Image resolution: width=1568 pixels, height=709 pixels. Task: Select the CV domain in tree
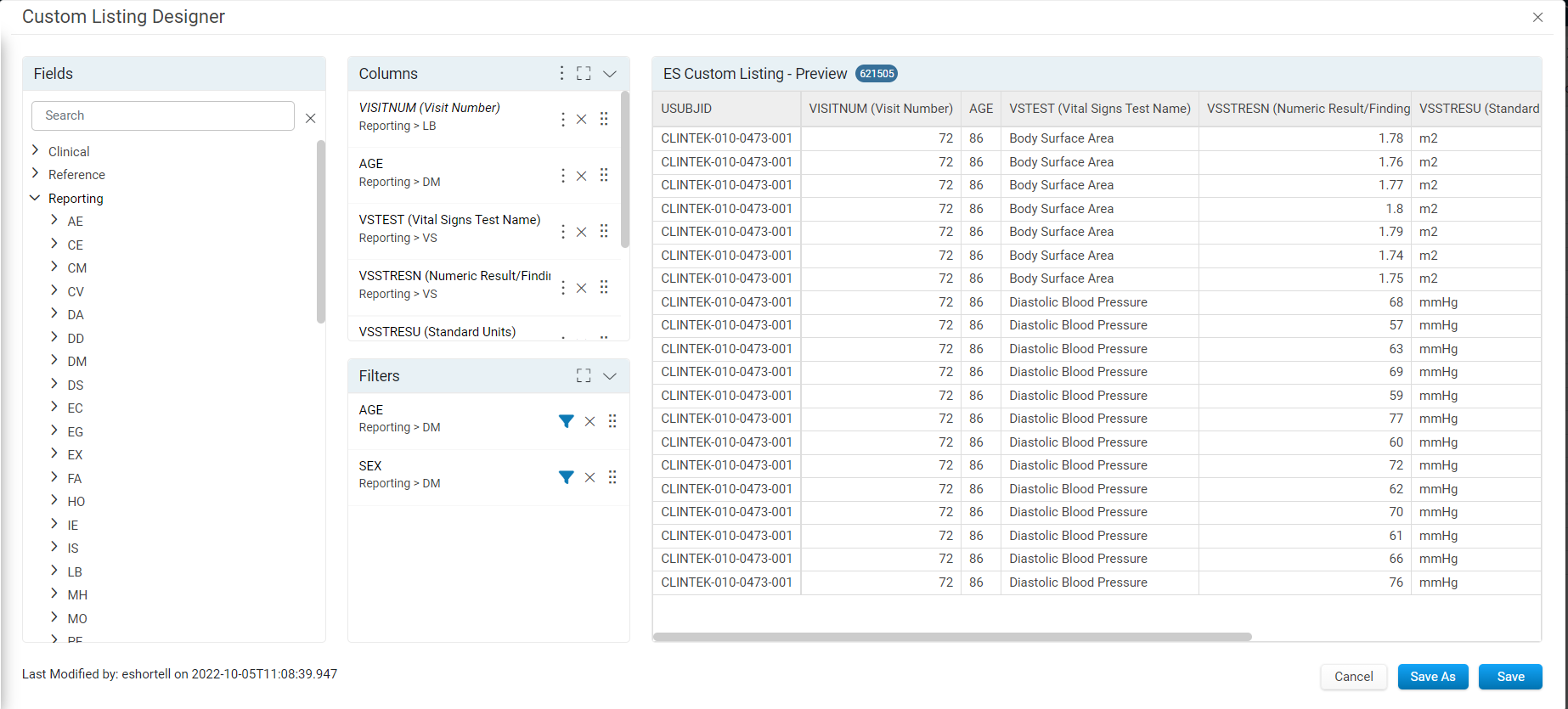coord(76,291)
